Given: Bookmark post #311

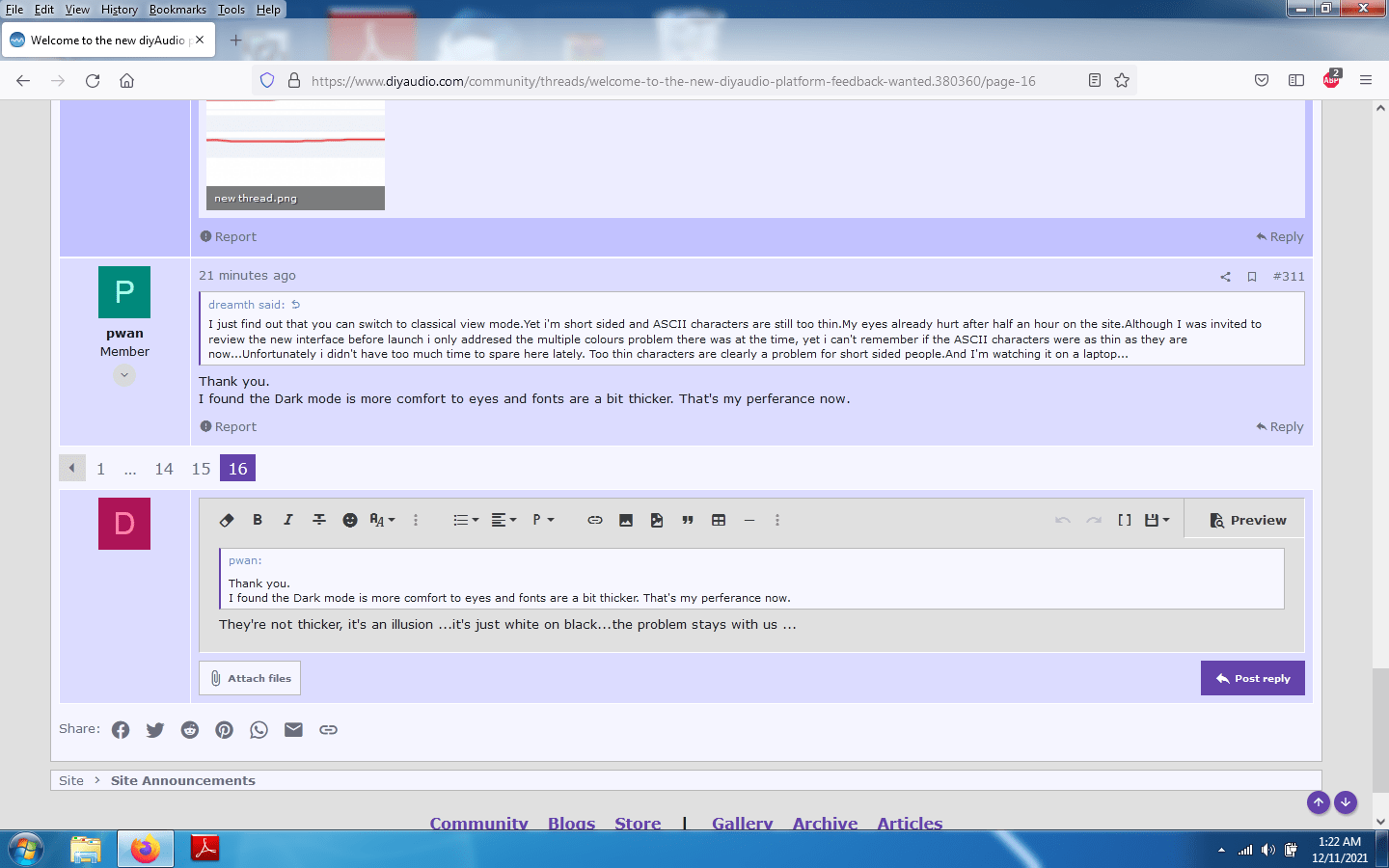Looking at the screenshot, I should coord(1252,277).
